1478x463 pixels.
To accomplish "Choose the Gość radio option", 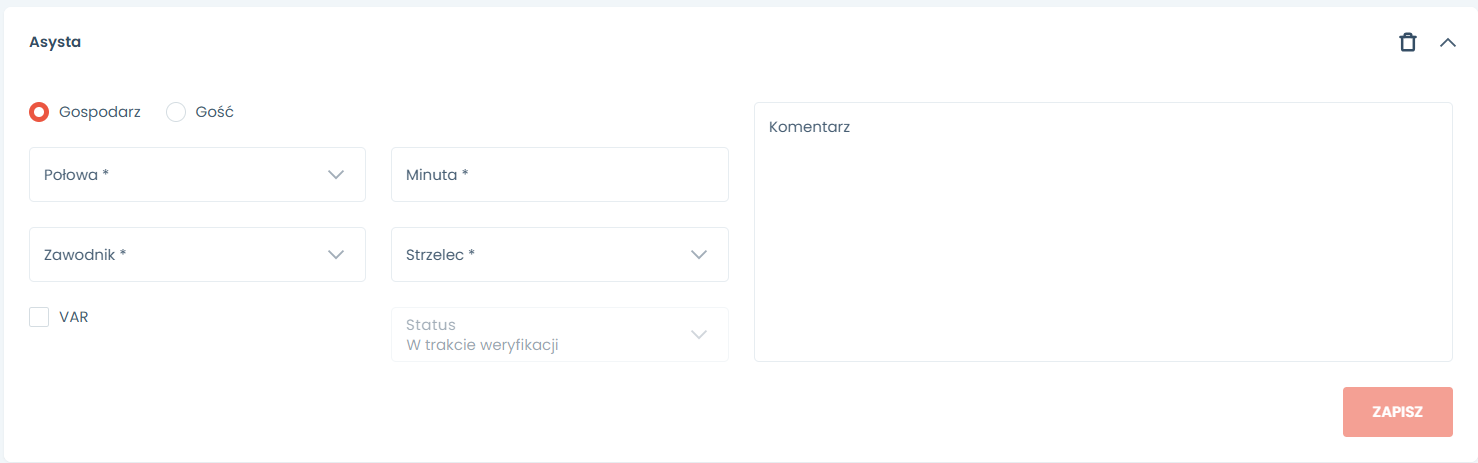I will pyautogui.click(x=176, y=112).
